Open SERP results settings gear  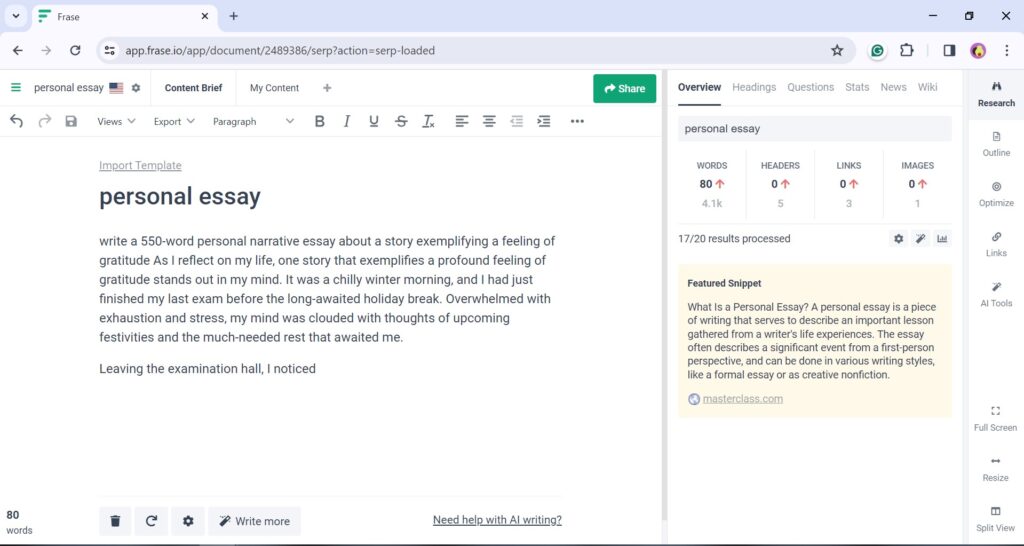coord(899,239)
